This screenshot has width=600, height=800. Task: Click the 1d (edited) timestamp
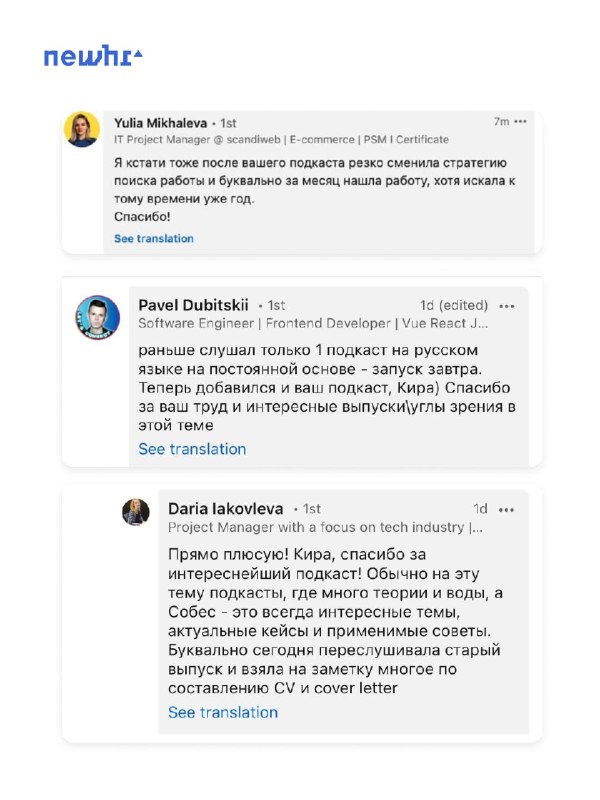coord(454,306)
